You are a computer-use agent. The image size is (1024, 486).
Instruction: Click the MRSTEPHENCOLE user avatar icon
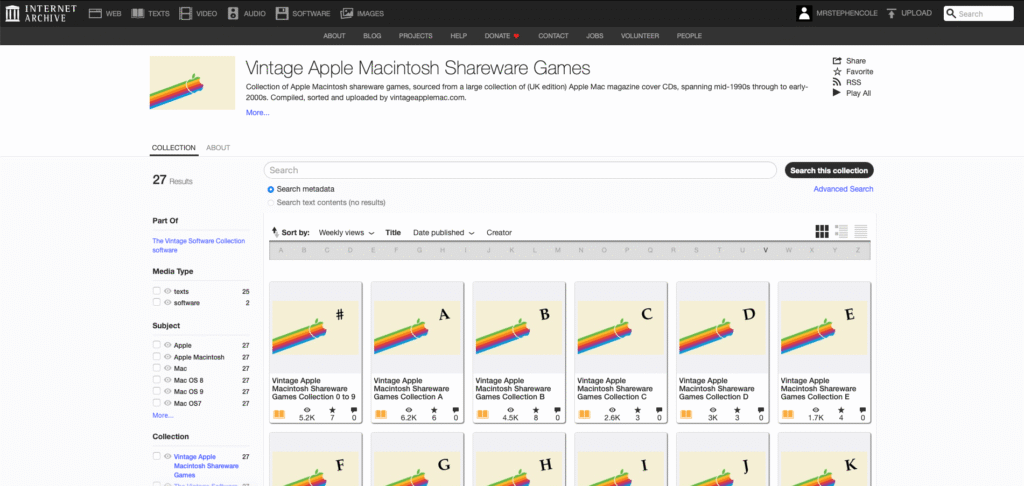coord(804,13)
